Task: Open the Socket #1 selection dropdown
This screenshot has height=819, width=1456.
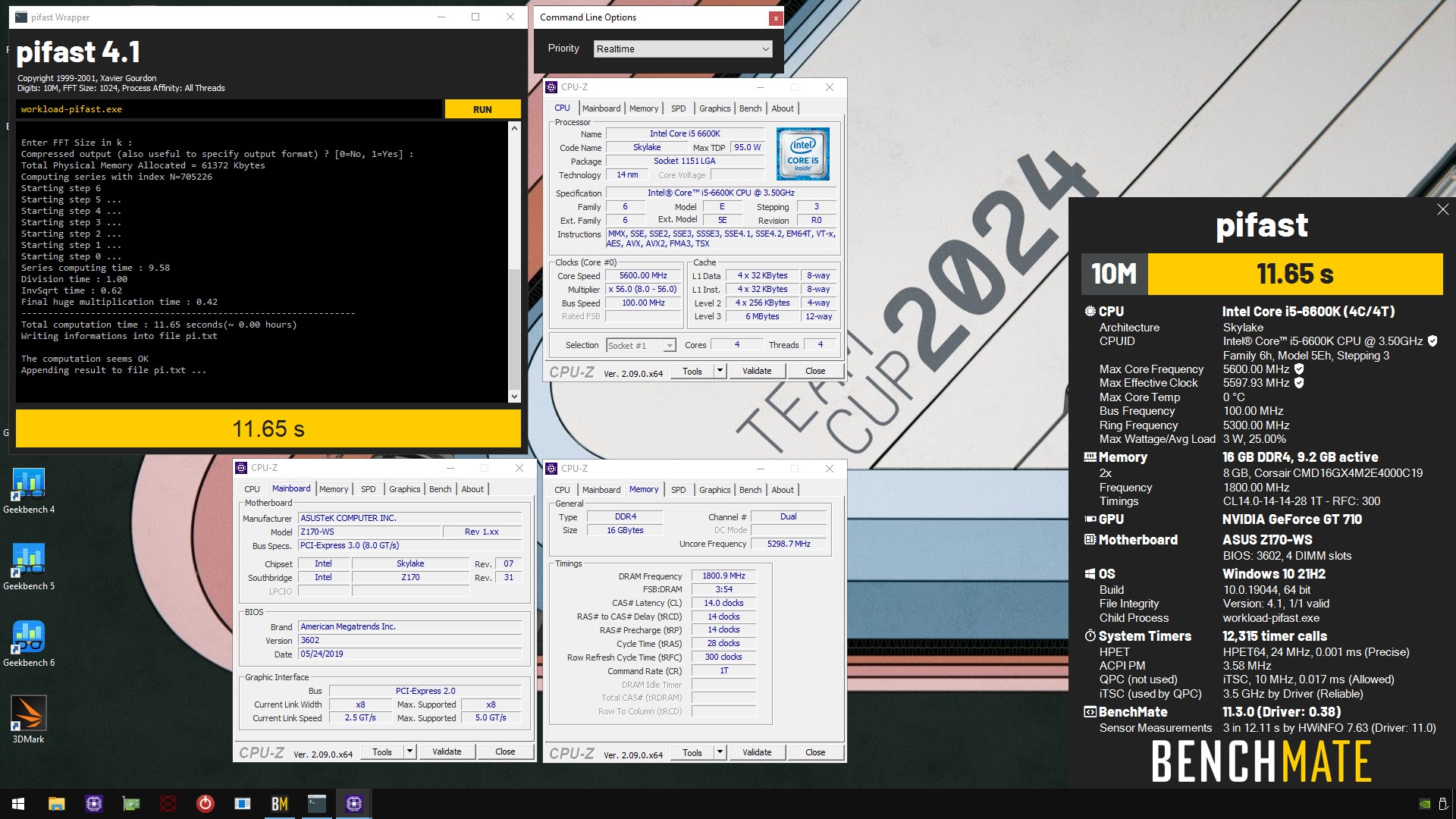Action: pyautogui.click(x=641, y=346)
